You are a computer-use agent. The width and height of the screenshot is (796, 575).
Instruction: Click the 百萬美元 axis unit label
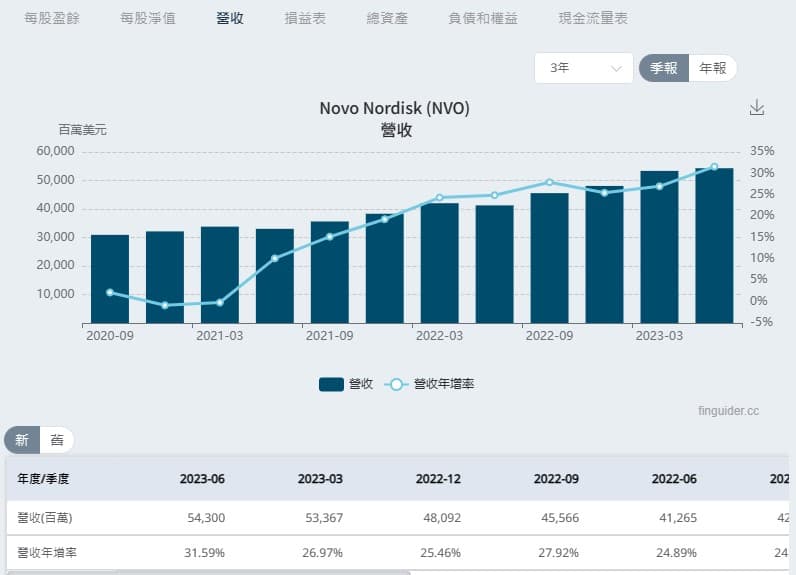[82, 130]
